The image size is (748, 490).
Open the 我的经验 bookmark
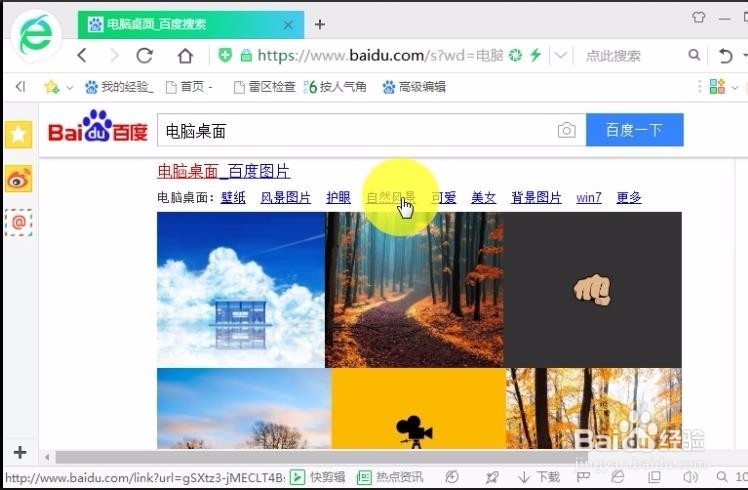tap(119, 87)
